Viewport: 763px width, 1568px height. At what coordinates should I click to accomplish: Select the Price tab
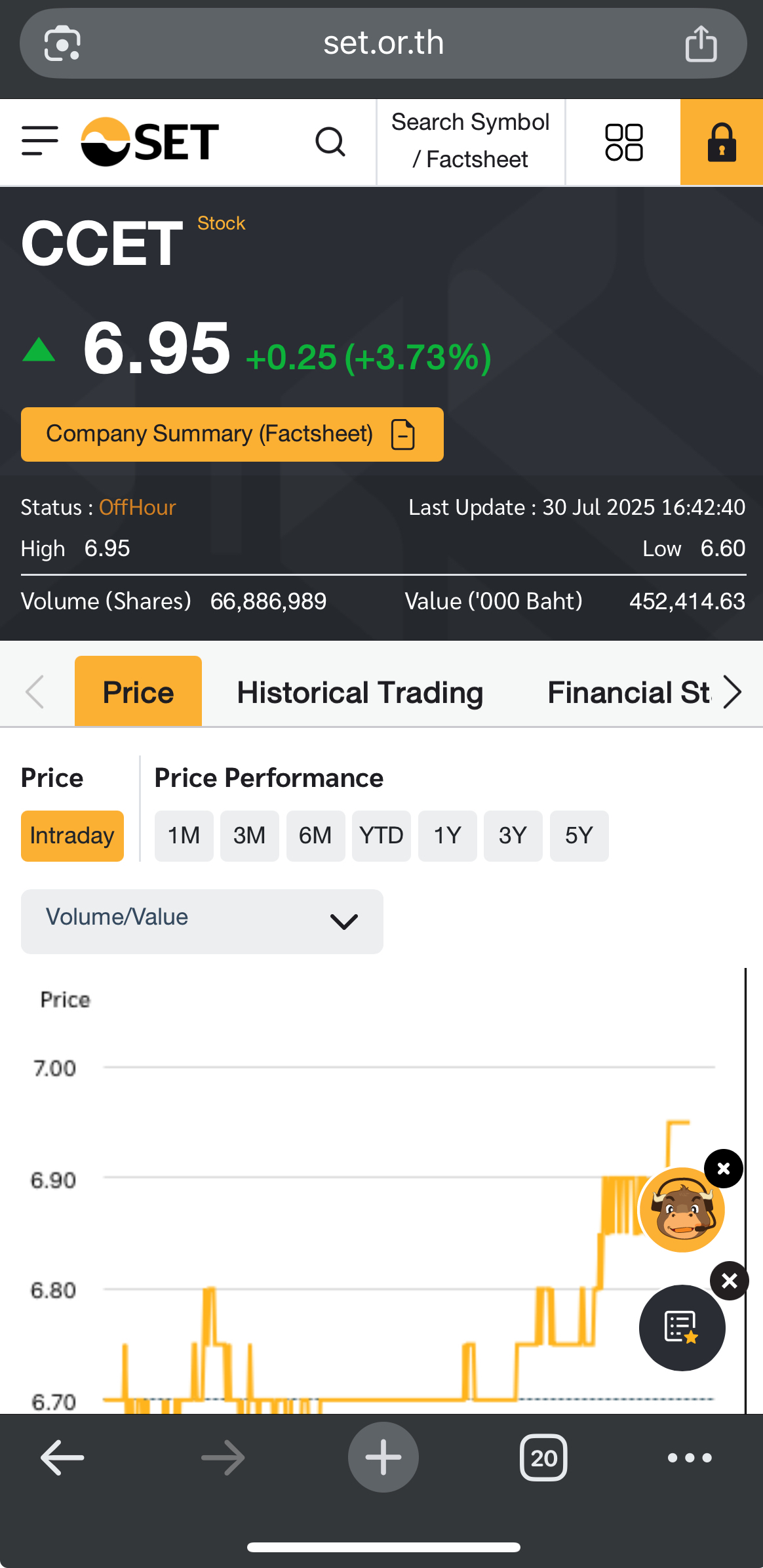point(138,693)
